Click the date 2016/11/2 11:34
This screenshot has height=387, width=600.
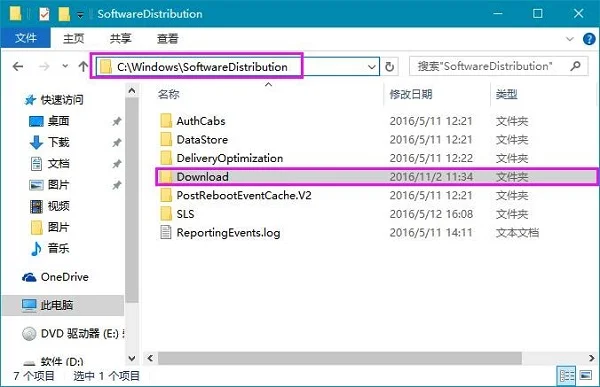coord(431,177)
